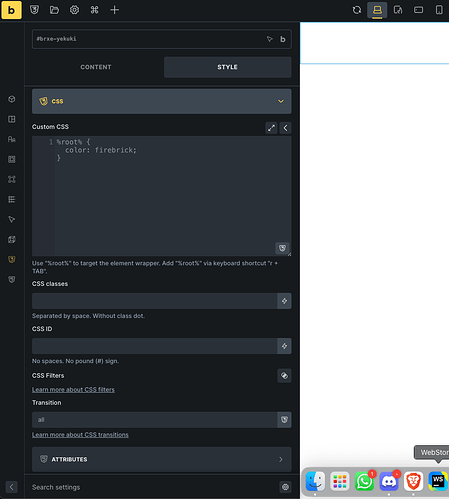Open Learn more about CSS filters link
Viewport: 449px width, 499px height.
click(73, 390)
